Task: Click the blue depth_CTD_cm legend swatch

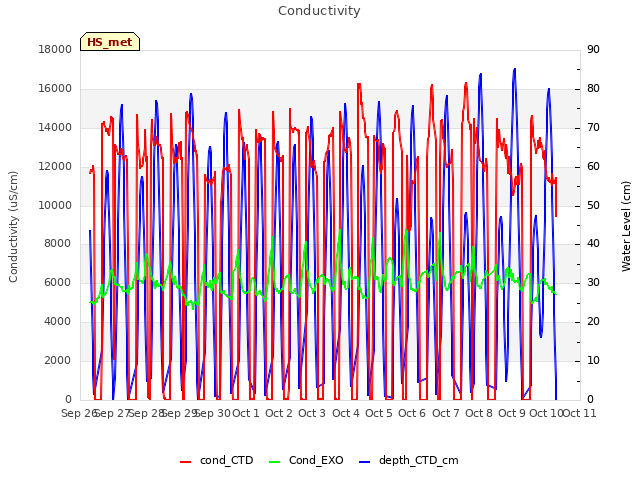Action: pyautogui.click(x=364, y=462)
